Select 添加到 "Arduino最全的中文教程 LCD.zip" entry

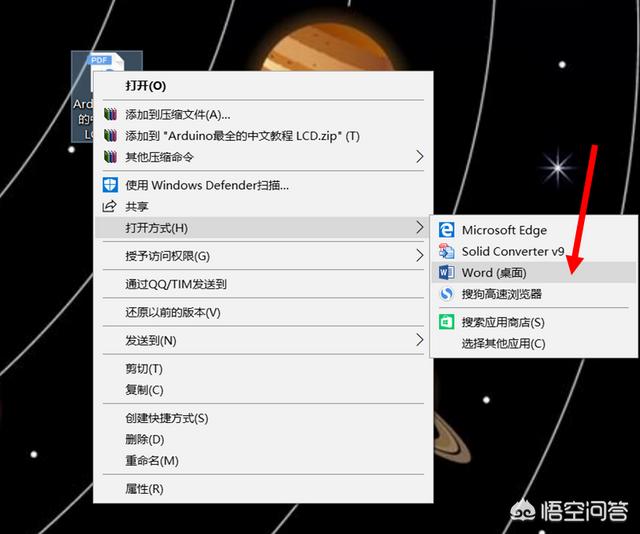[x=263, y=136]
